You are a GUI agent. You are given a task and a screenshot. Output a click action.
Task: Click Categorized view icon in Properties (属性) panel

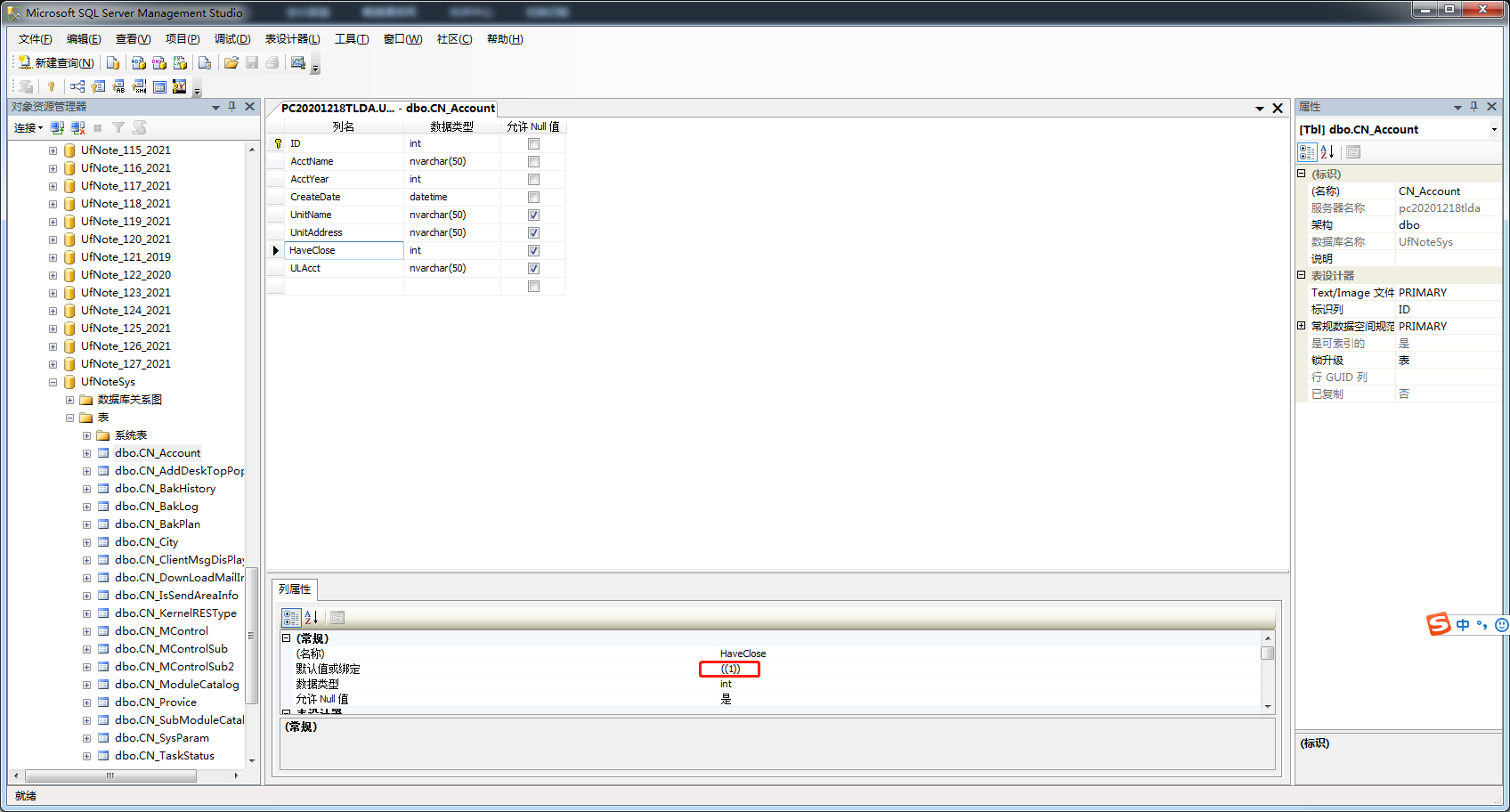(x=1307, y=152)
